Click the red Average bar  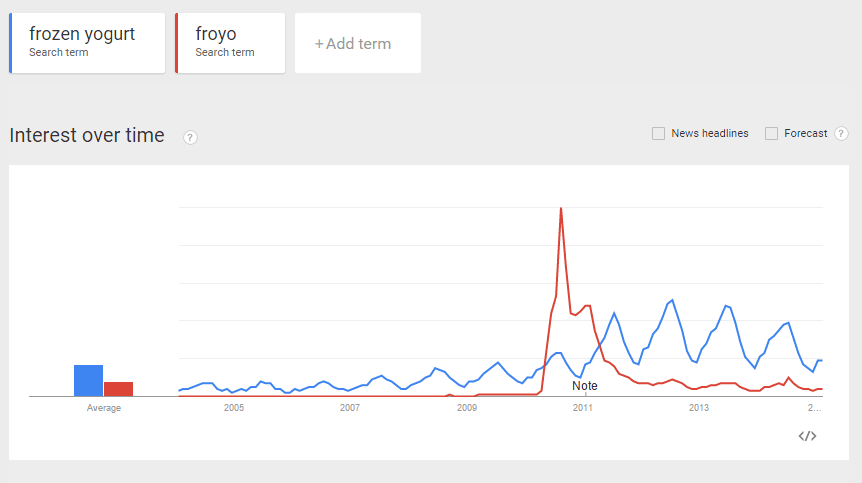[x=119, y=389]
